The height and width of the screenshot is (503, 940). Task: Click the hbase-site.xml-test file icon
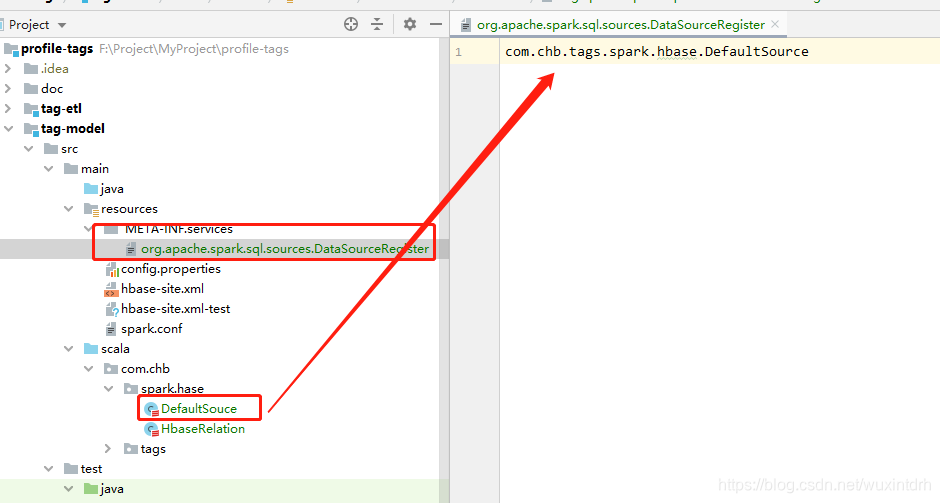point(112,309)
